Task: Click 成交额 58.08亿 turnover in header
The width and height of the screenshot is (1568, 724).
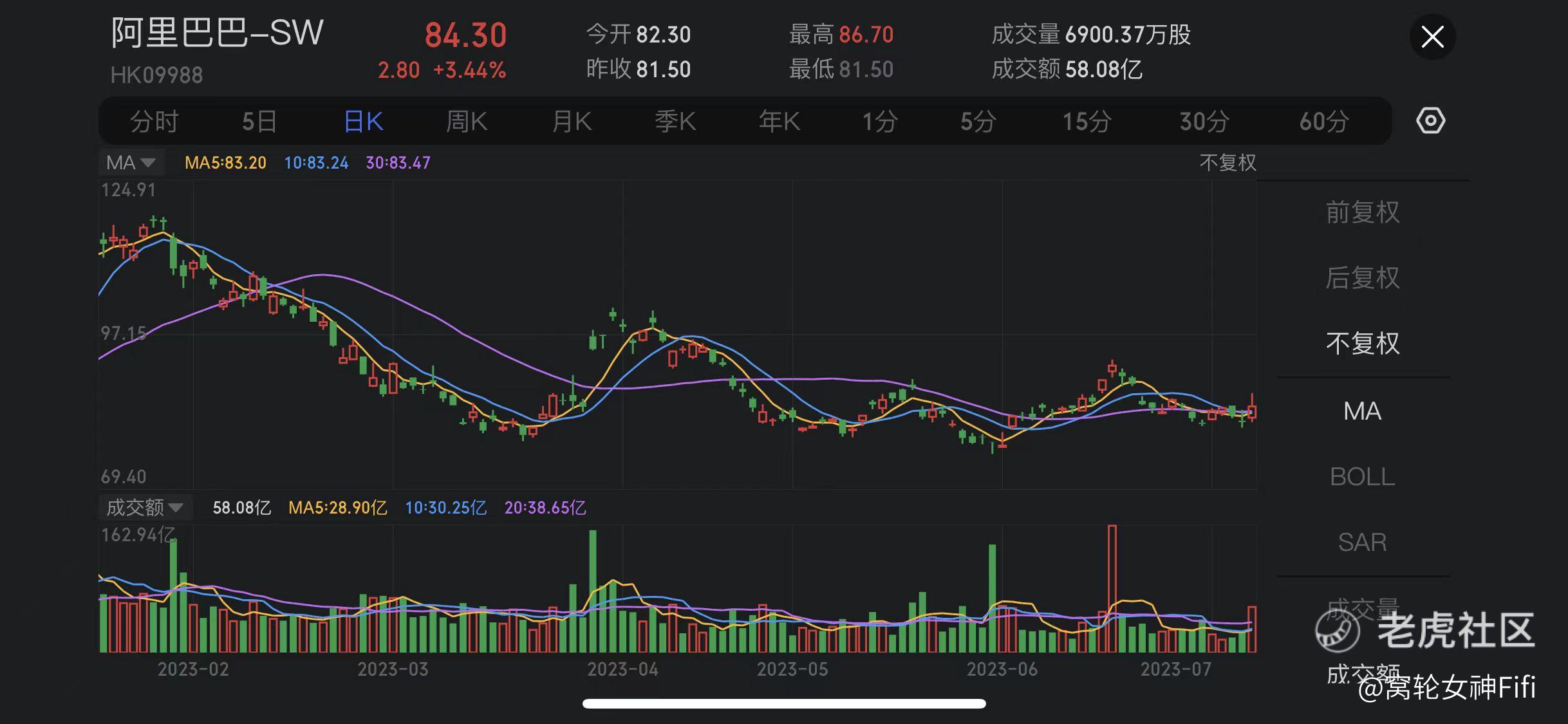Action: [1067, 69]
